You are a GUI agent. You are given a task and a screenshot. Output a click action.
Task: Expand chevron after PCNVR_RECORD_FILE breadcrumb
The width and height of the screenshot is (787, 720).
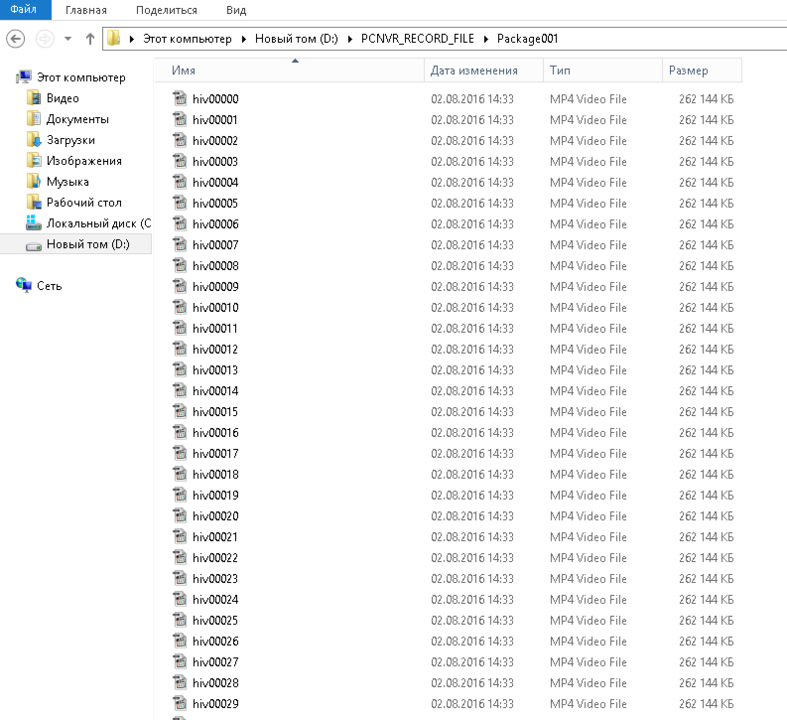point(486,39)
